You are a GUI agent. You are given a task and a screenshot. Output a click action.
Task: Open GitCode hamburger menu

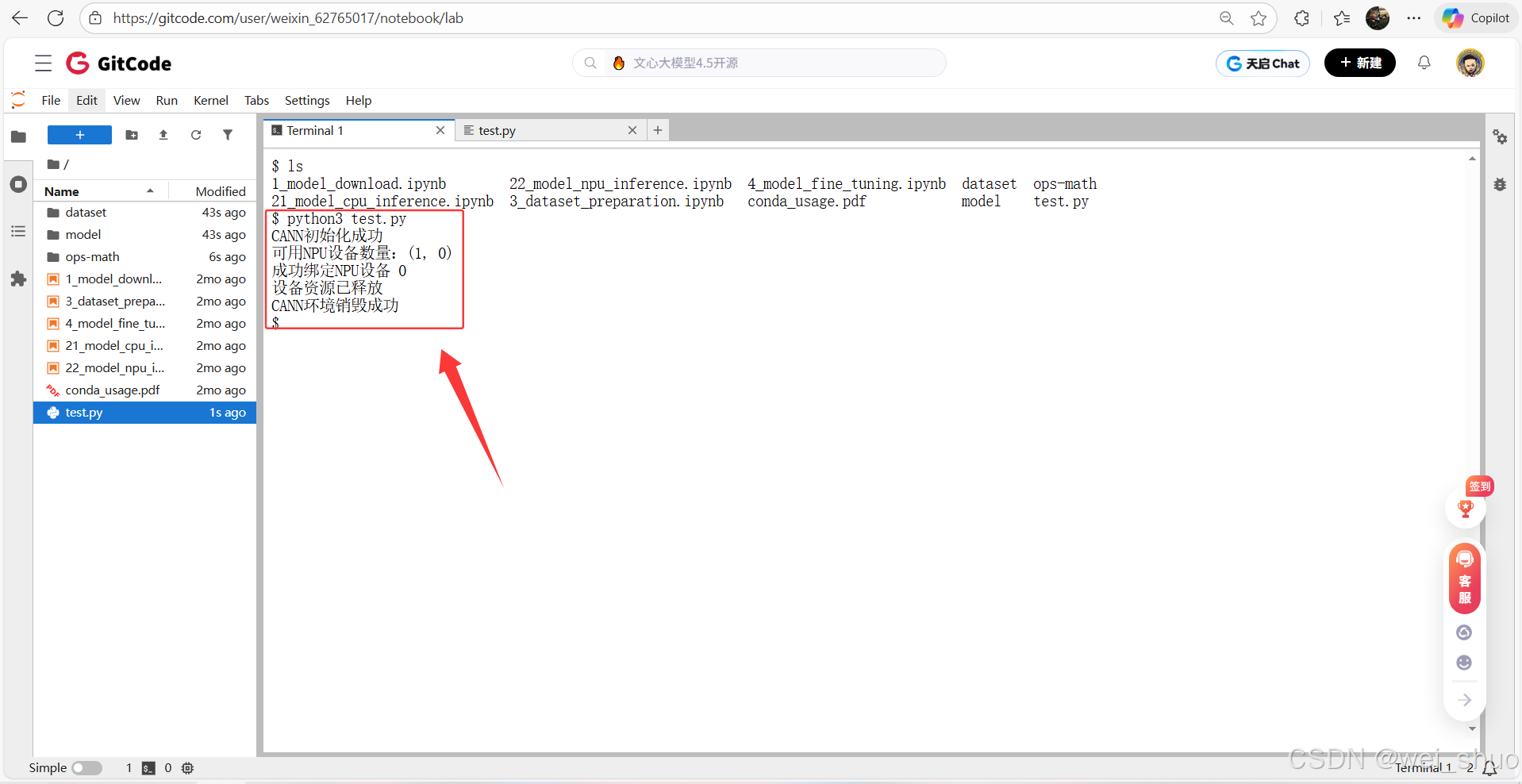[44, 63]
